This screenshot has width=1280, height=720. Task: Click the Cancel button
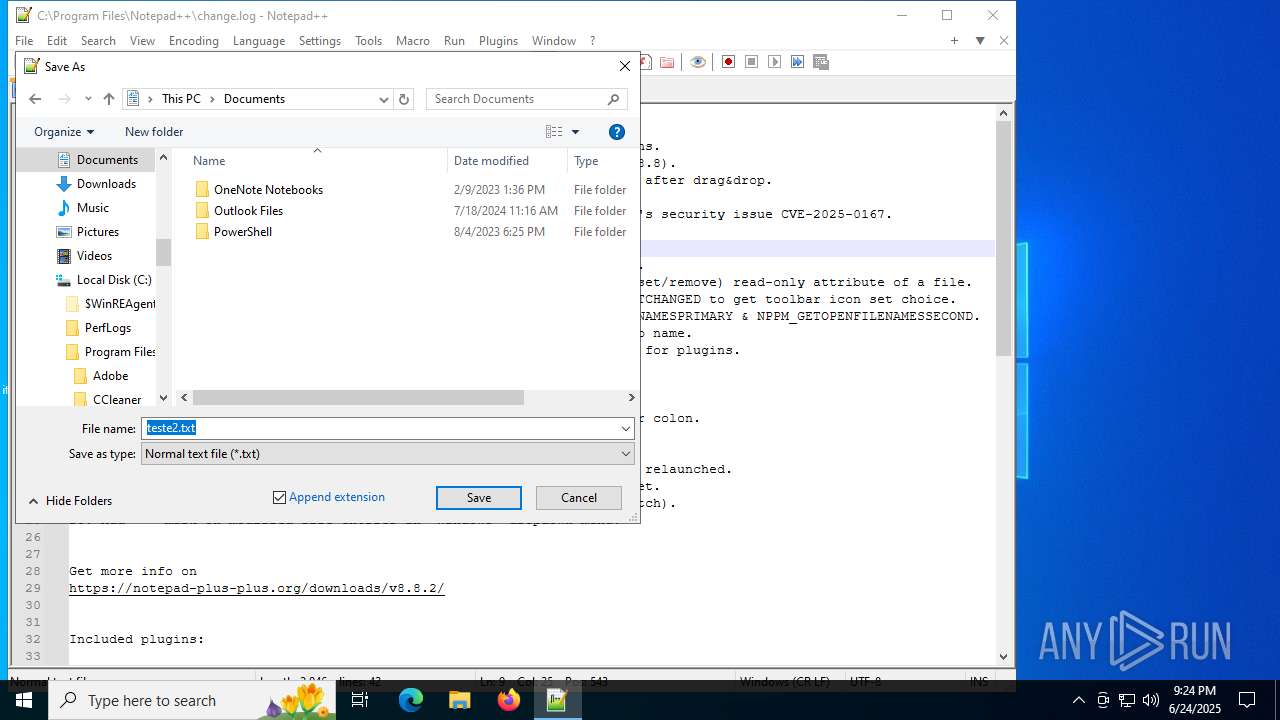coord(579,498)
